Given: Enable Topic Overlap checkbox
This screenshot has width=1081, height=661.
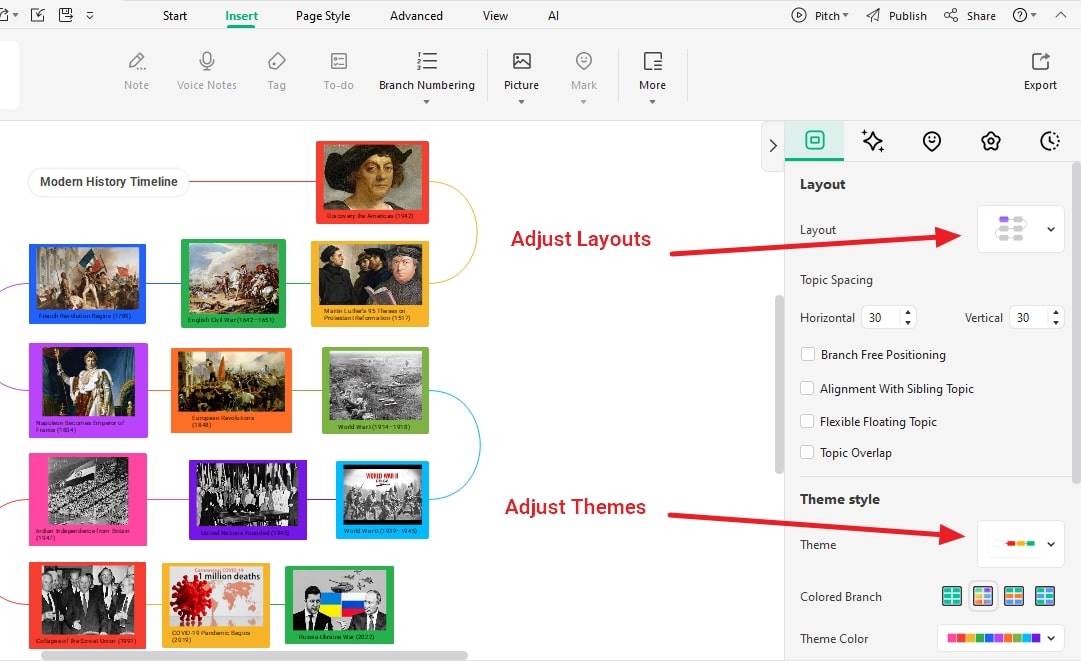Looking at the screenshot, I should 807,452.
